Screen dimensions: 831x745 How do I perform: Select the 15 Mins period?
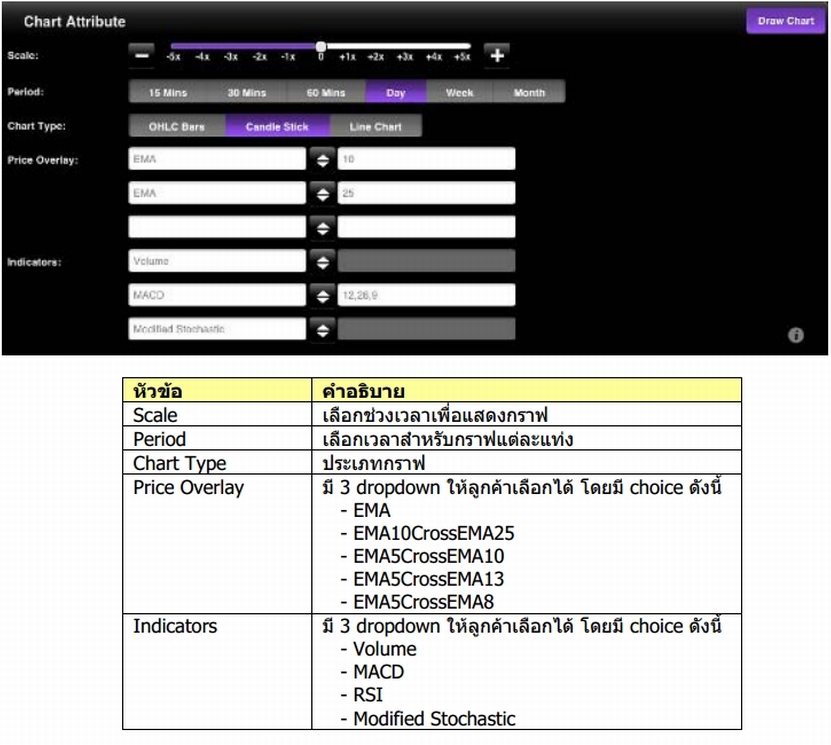[x=168, y=91]
